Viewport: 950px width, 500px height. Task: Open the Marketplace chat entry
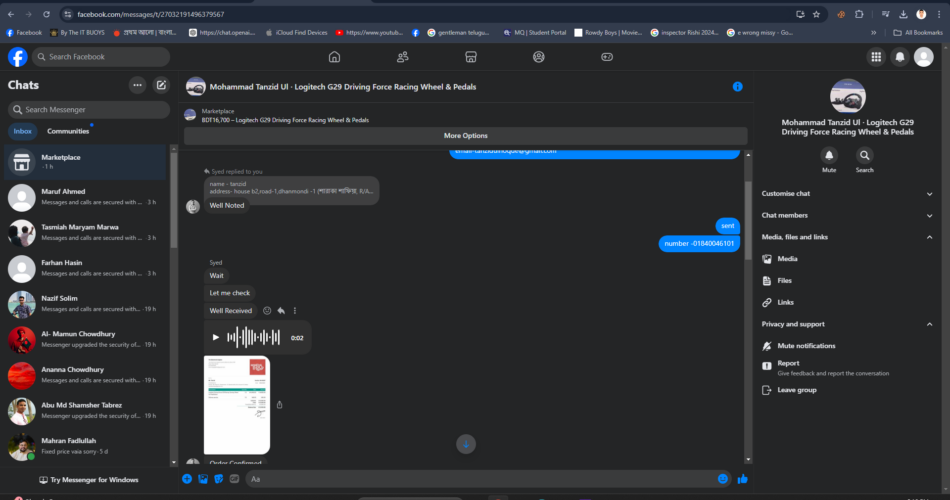[x=85, y=162]
